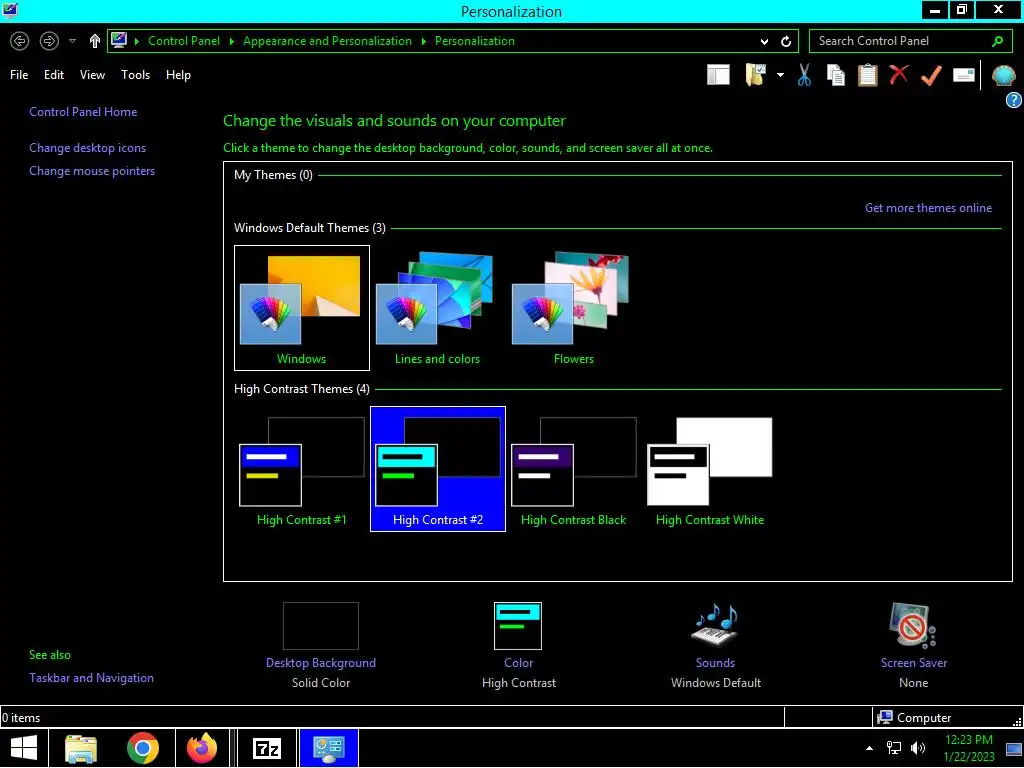Click the blue Help question mark icon

[1014, 100]
